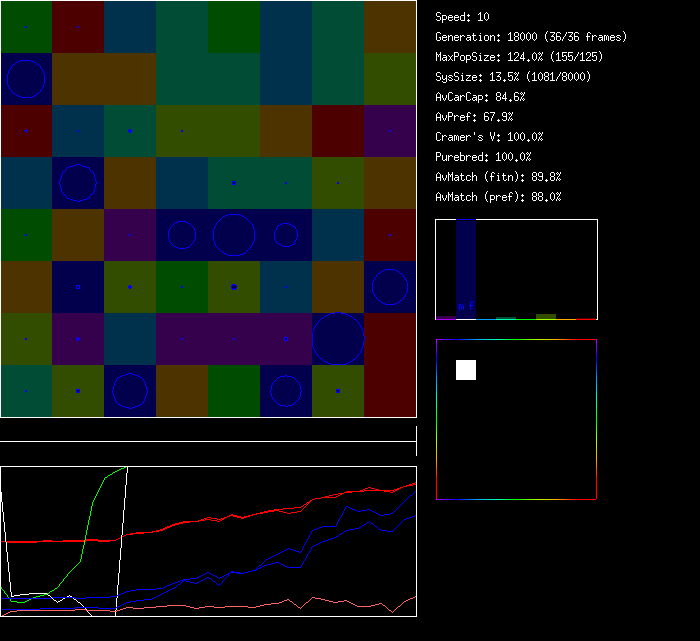Click the Generation: 18000 counter text
The image size is (700, 641).
(531, 37)
